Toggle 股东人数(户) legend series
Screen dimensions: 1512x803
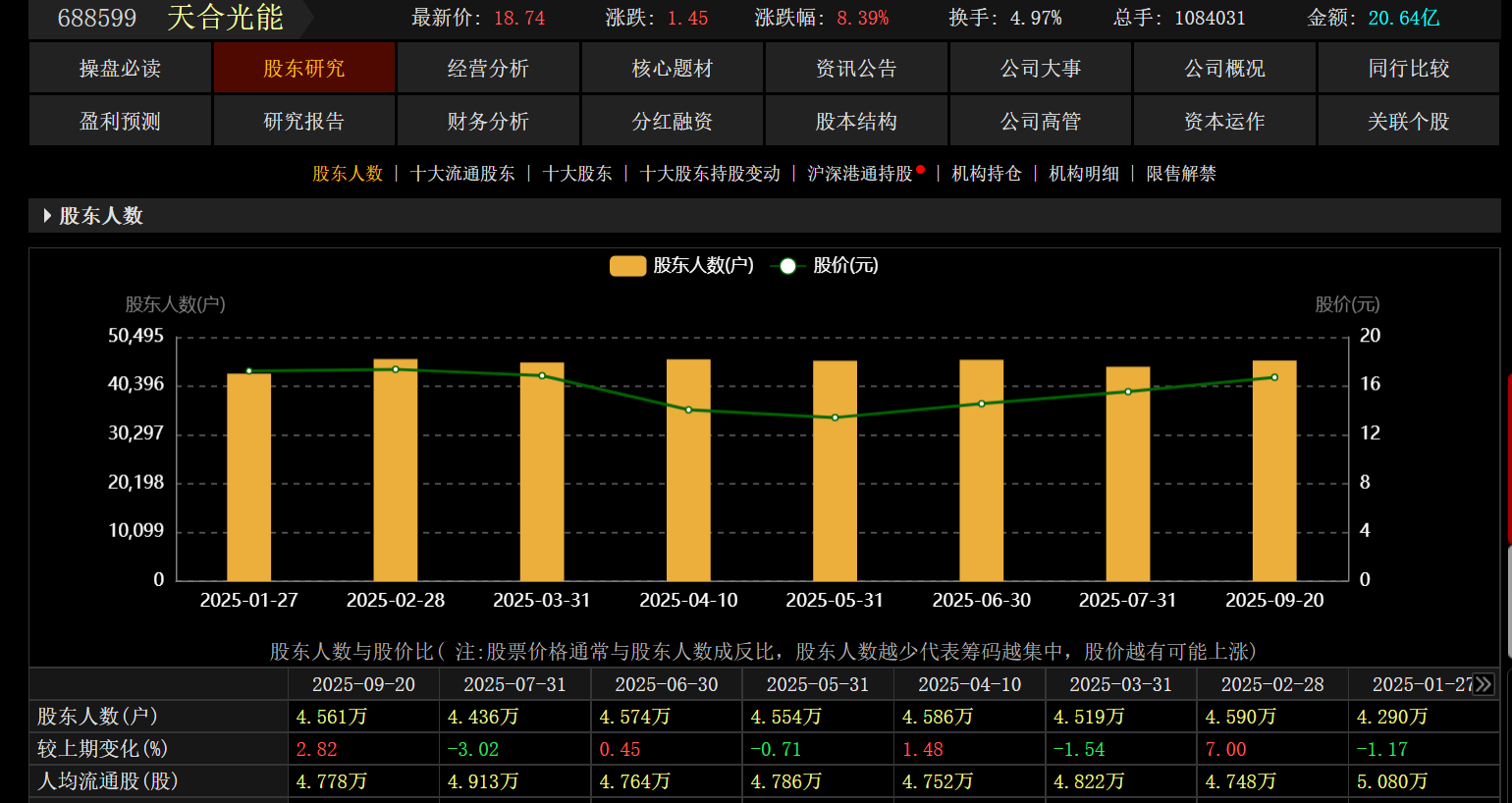(682, 265)
